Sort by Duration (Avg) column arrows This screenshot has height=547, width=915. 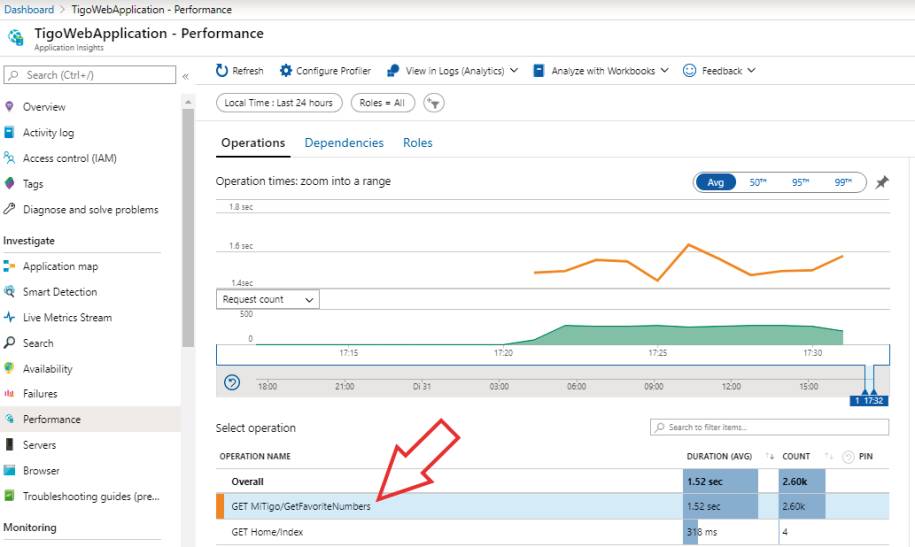click(770, 457)
